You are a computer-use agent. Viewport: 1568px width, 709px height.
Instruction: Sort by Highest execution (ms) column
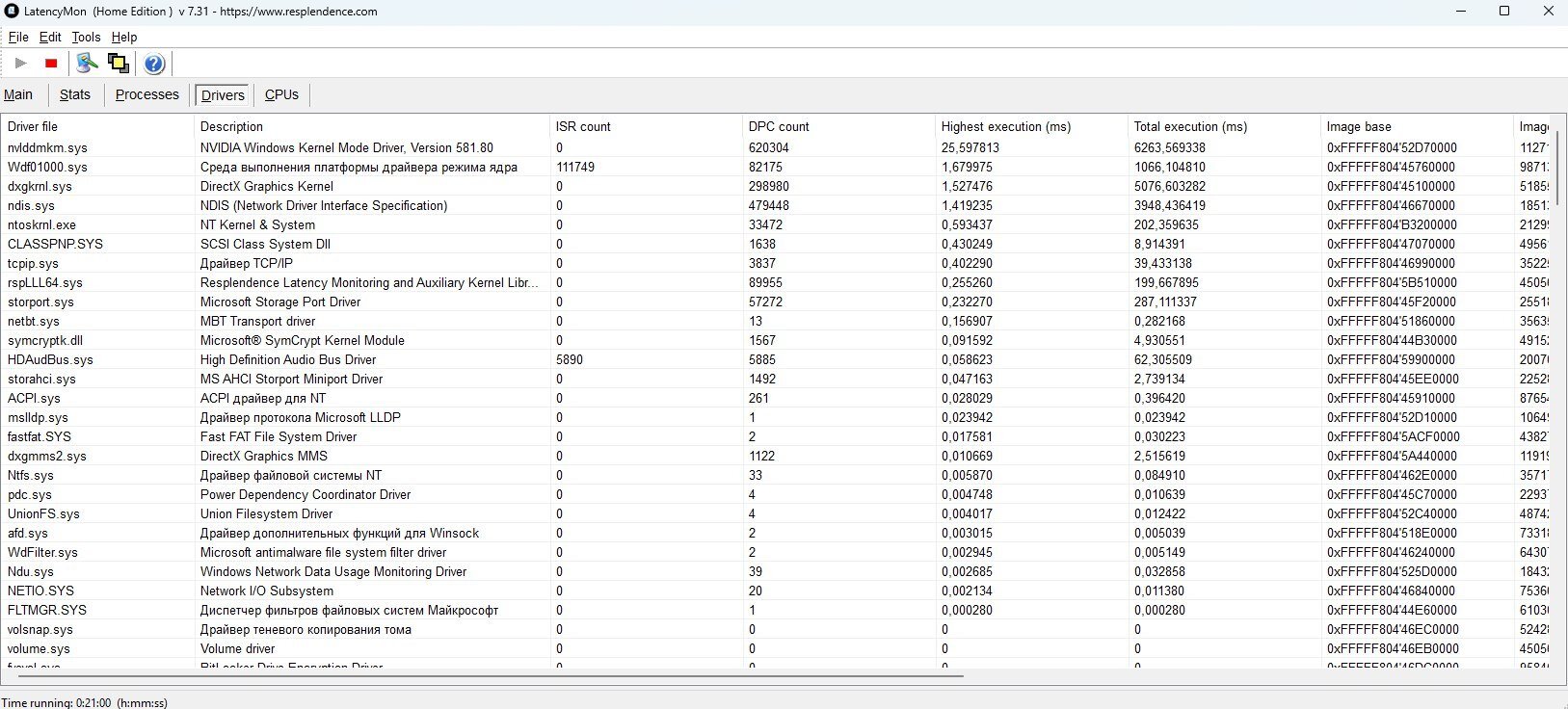point(1005,126)
